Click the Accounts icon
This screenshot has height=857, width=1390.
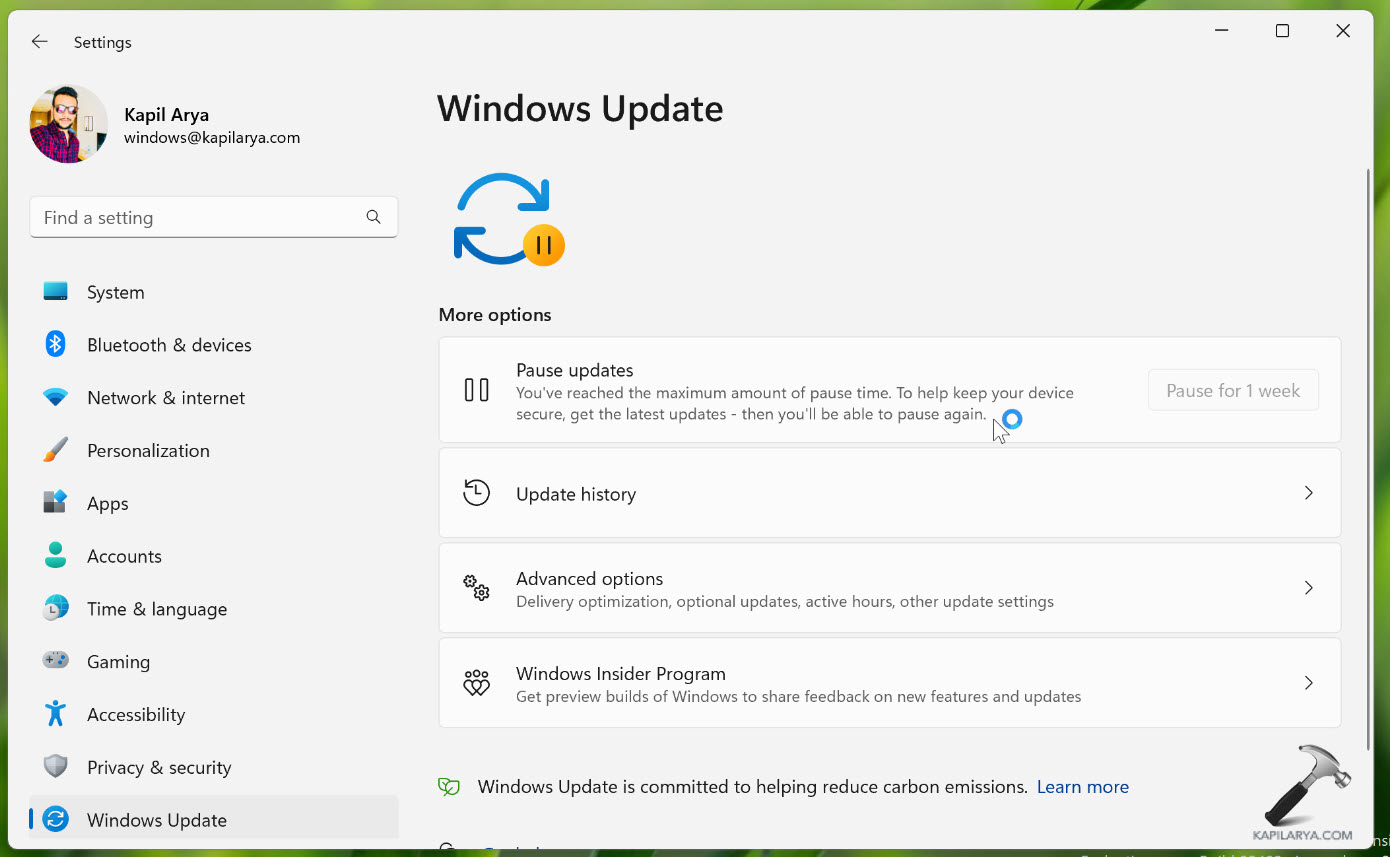(x=55, y=556)
